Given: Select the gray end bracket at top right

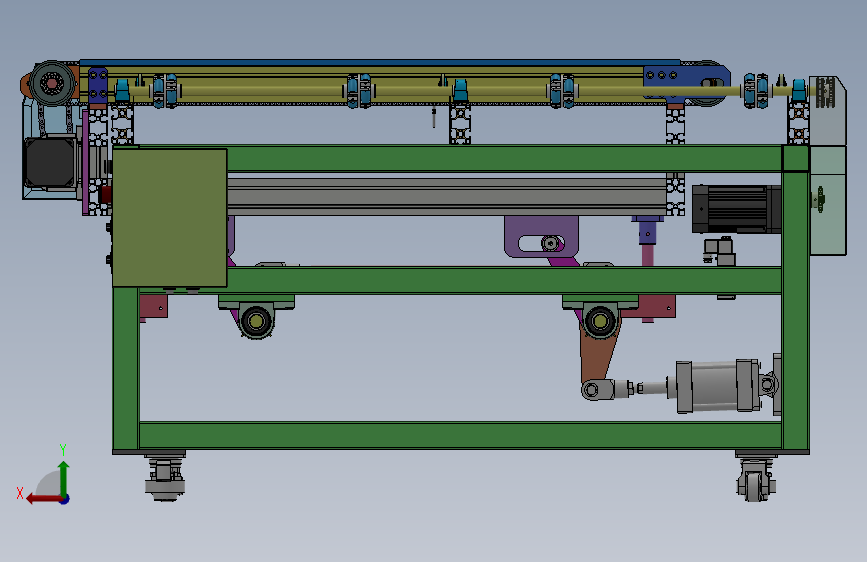Looking at the screenshot, I should click(x=827, y=111).
